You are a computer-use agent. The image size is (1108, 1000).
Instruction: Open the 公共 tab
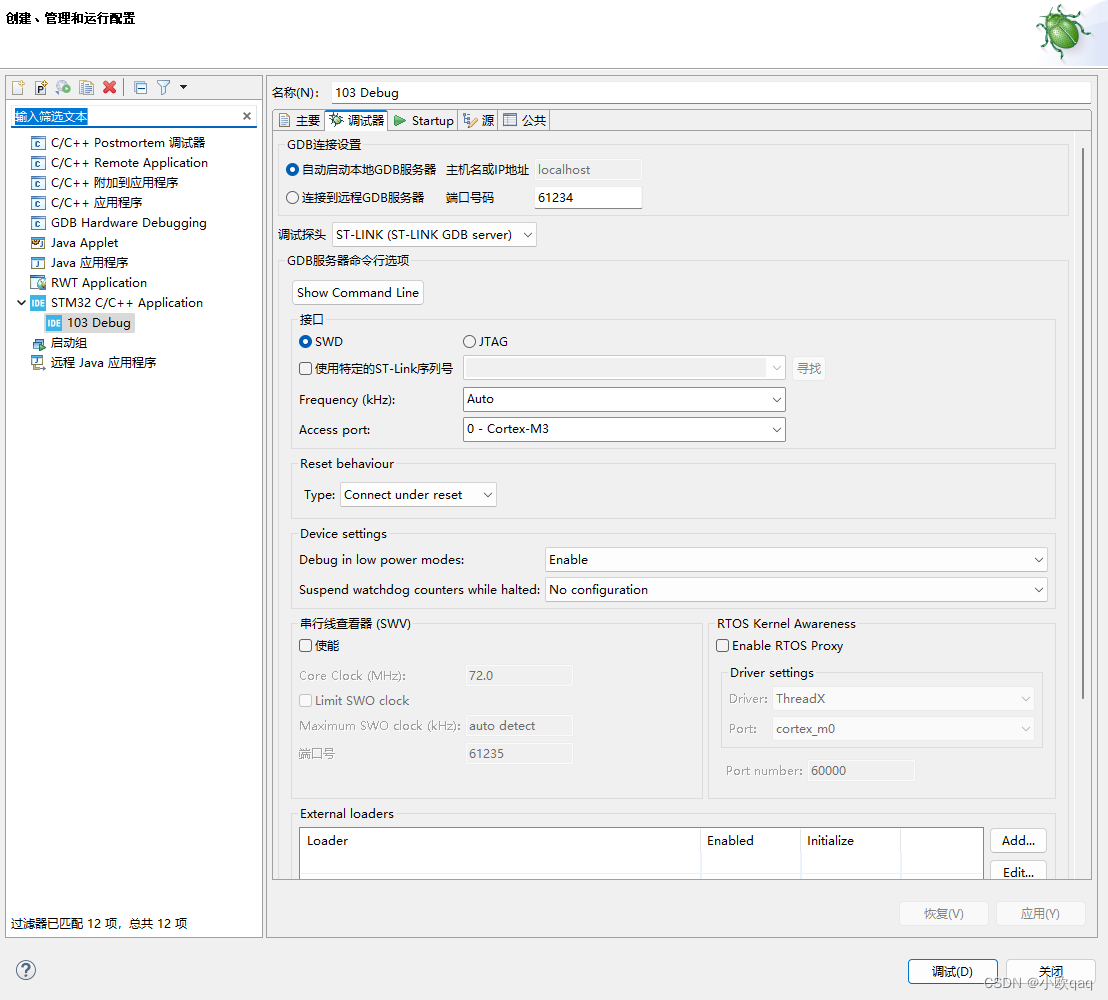(524, 120)
